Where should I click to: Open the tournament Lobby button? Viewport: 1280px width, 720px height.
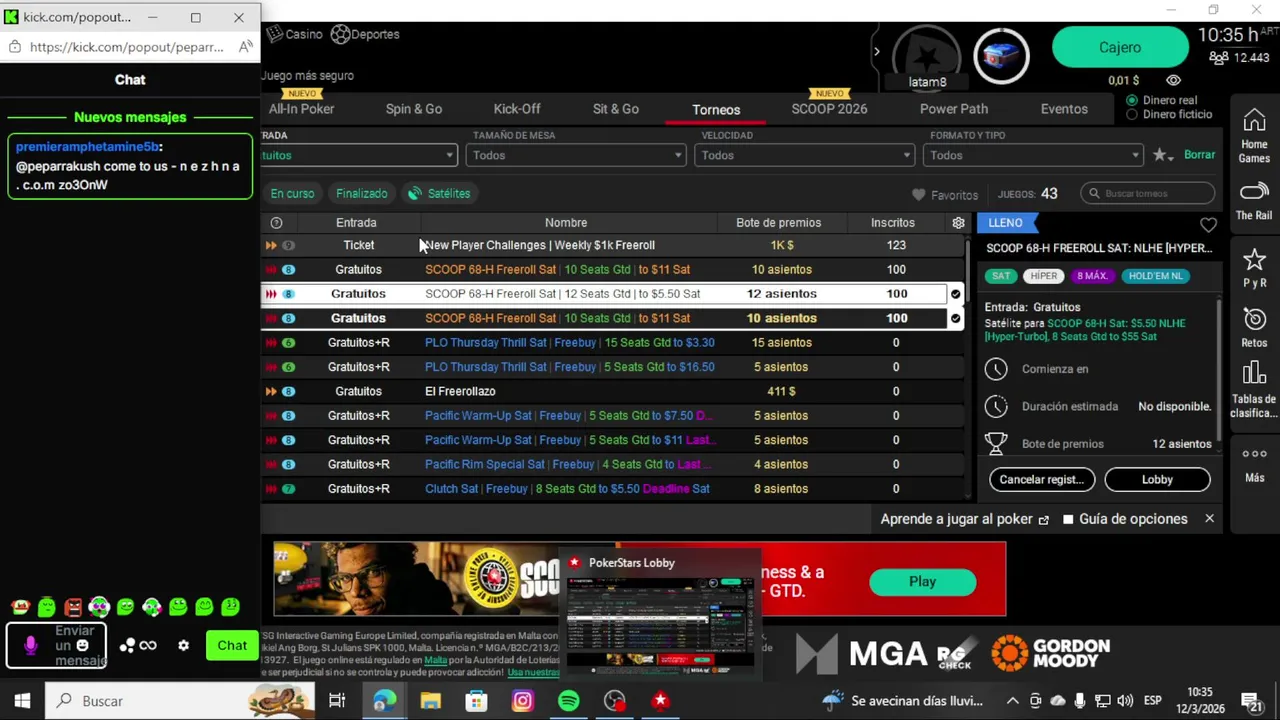coord(1157,479)
